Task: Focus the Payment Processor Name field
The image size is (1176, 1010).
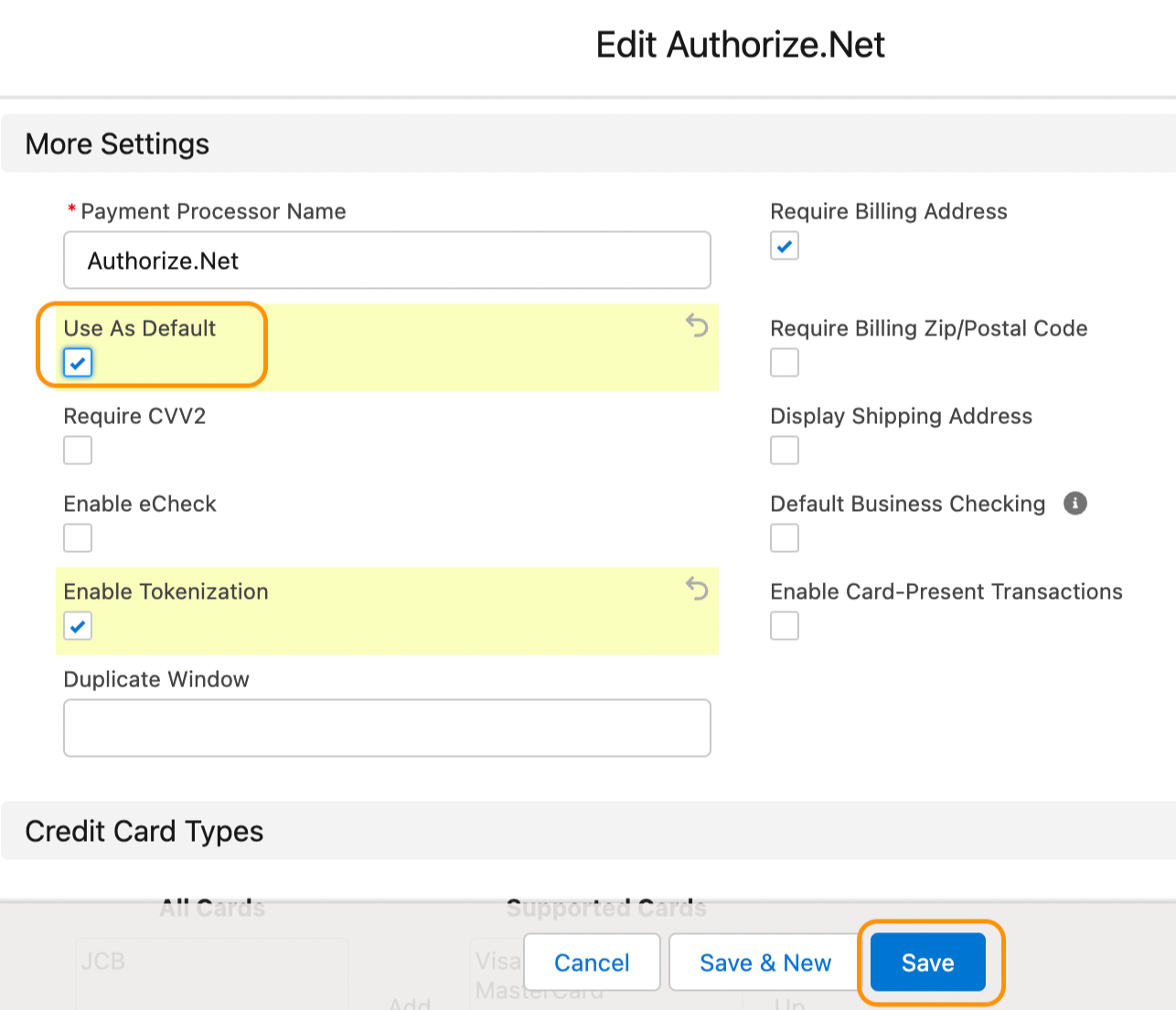Action: click(x=387, y=260)
